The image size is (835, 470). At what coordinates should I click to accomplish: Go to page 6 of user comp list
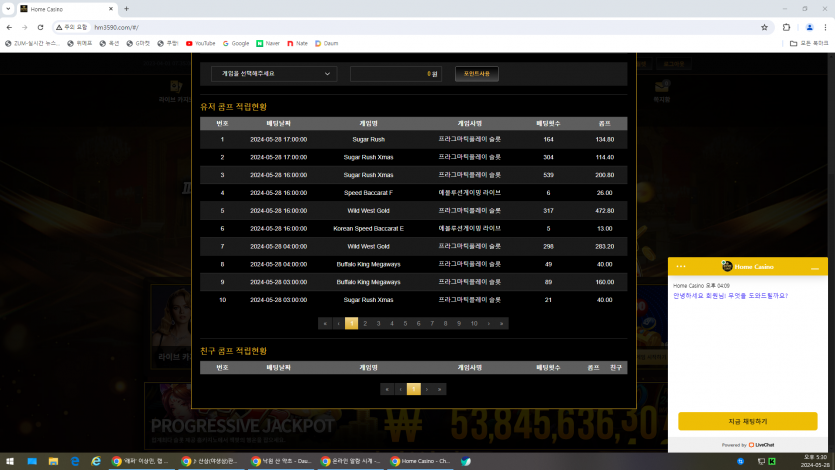(x=419, y=324)
